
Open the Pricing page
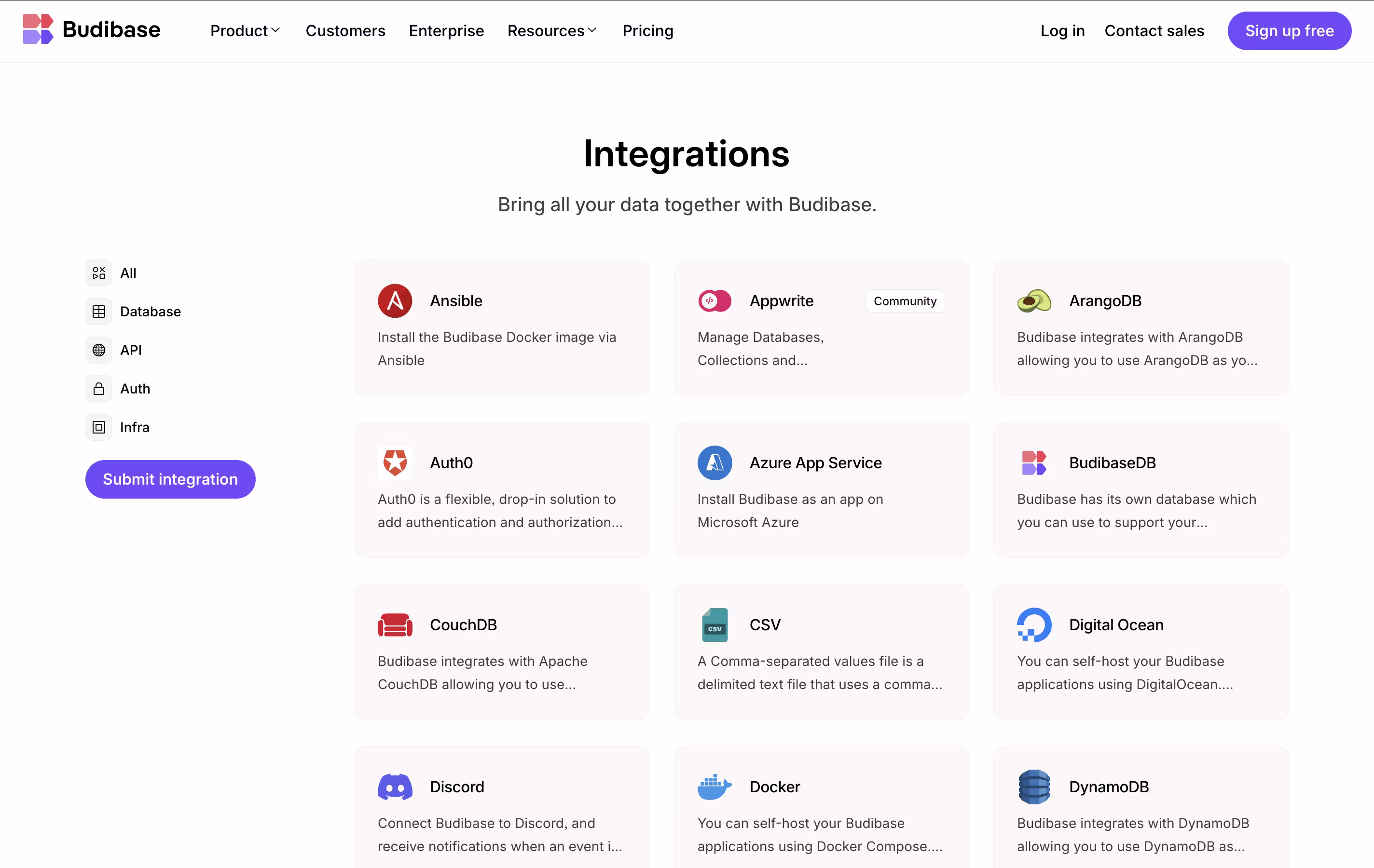click(647, 31)
